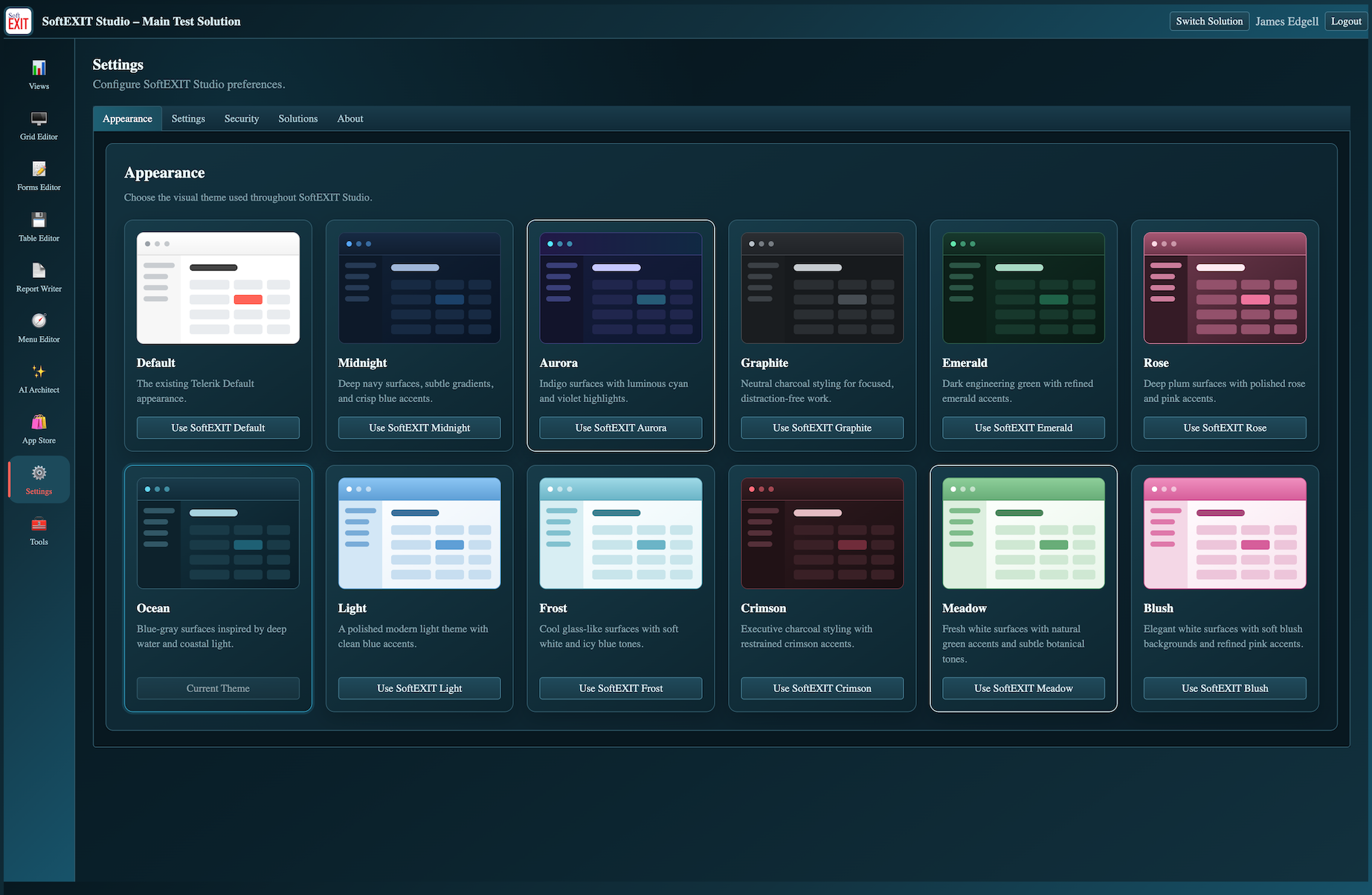Open the Report Writer icon
The image size is (1372, 895).
tap(39, 271)
